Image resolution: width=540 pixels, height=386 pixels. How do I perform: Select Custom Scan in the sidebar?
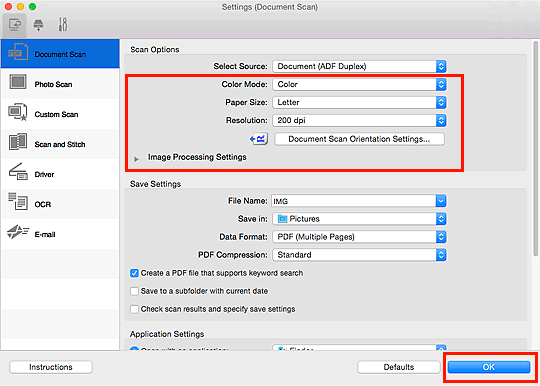point(60,114)
